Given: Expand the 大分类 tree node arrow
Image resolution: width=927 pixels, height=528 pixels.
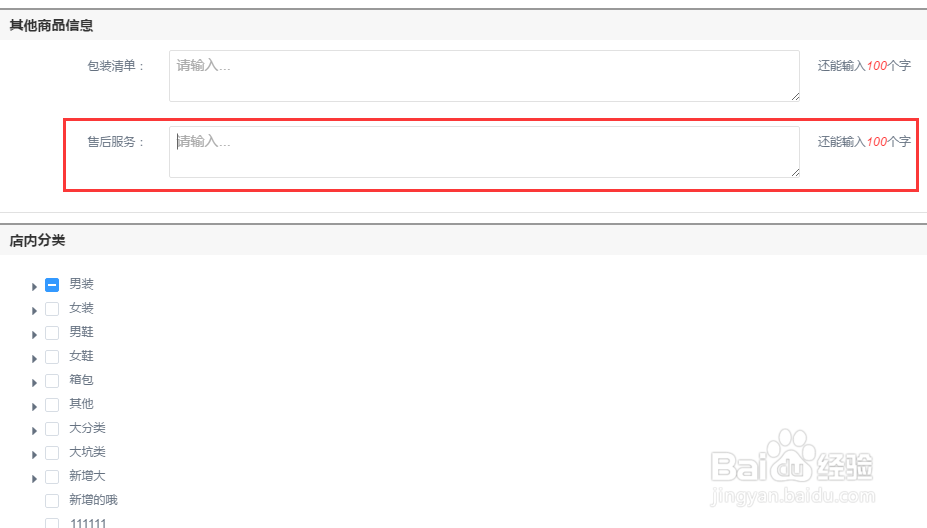Looking at the screenshot, I should tap(34, 430).
